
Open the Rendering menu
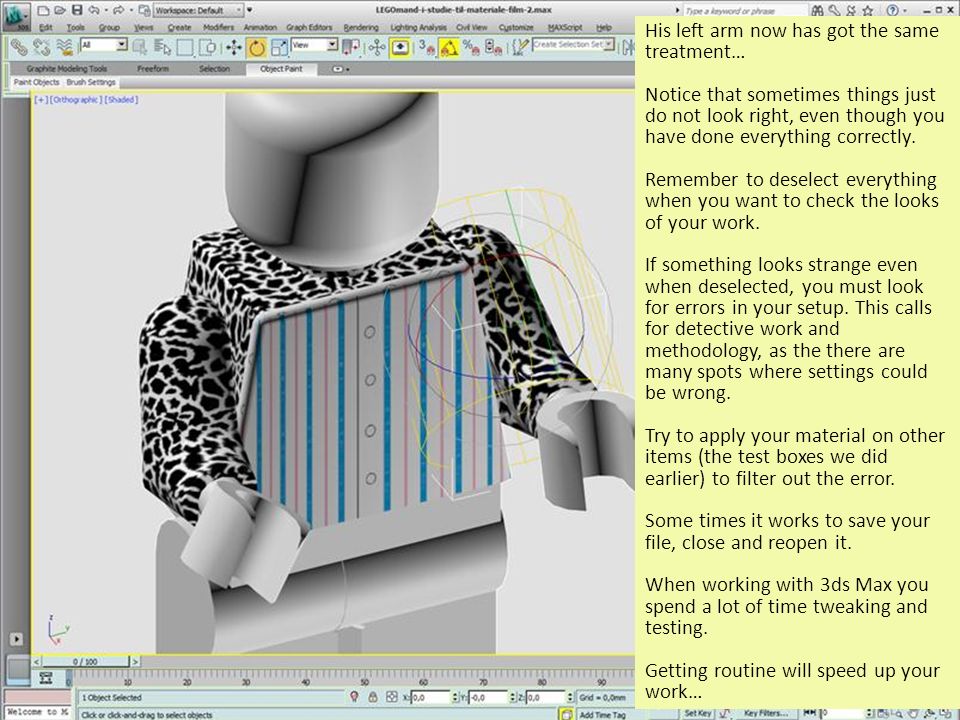pos(361,28)
